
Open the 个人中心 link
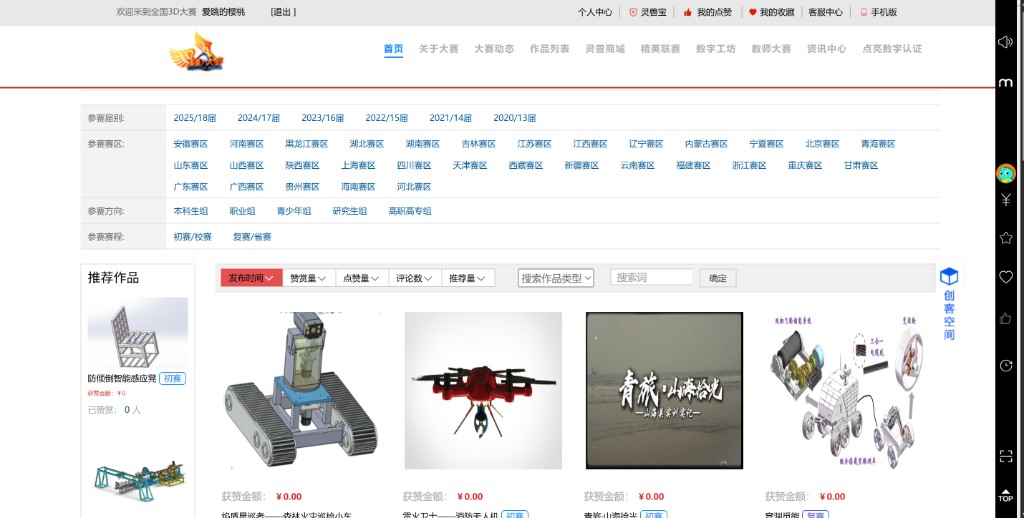pos(595,12)
